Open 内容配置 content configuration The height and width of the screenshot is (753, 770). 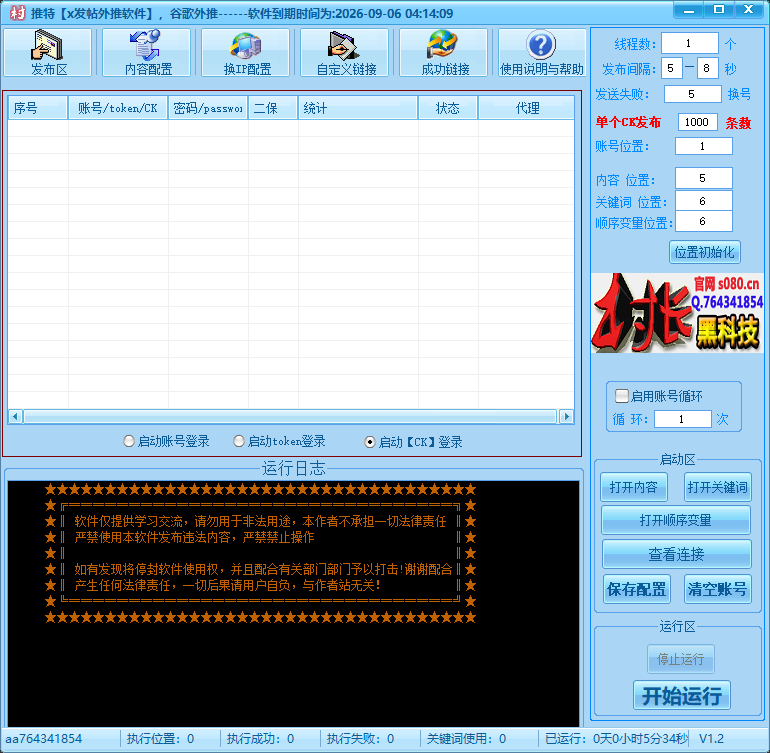click(146, 53)
